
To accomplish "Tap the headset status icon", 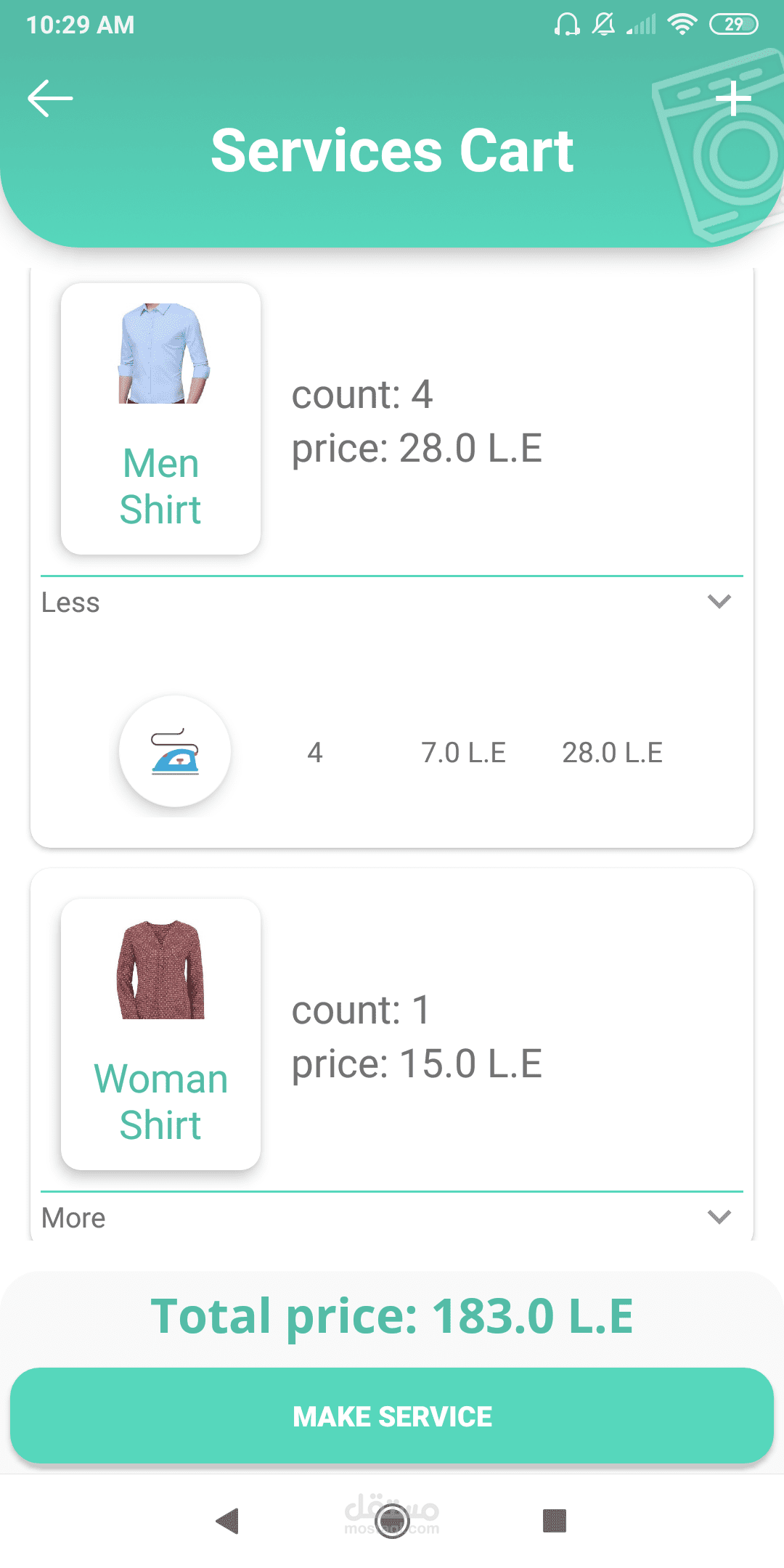I will pos(566,25).
